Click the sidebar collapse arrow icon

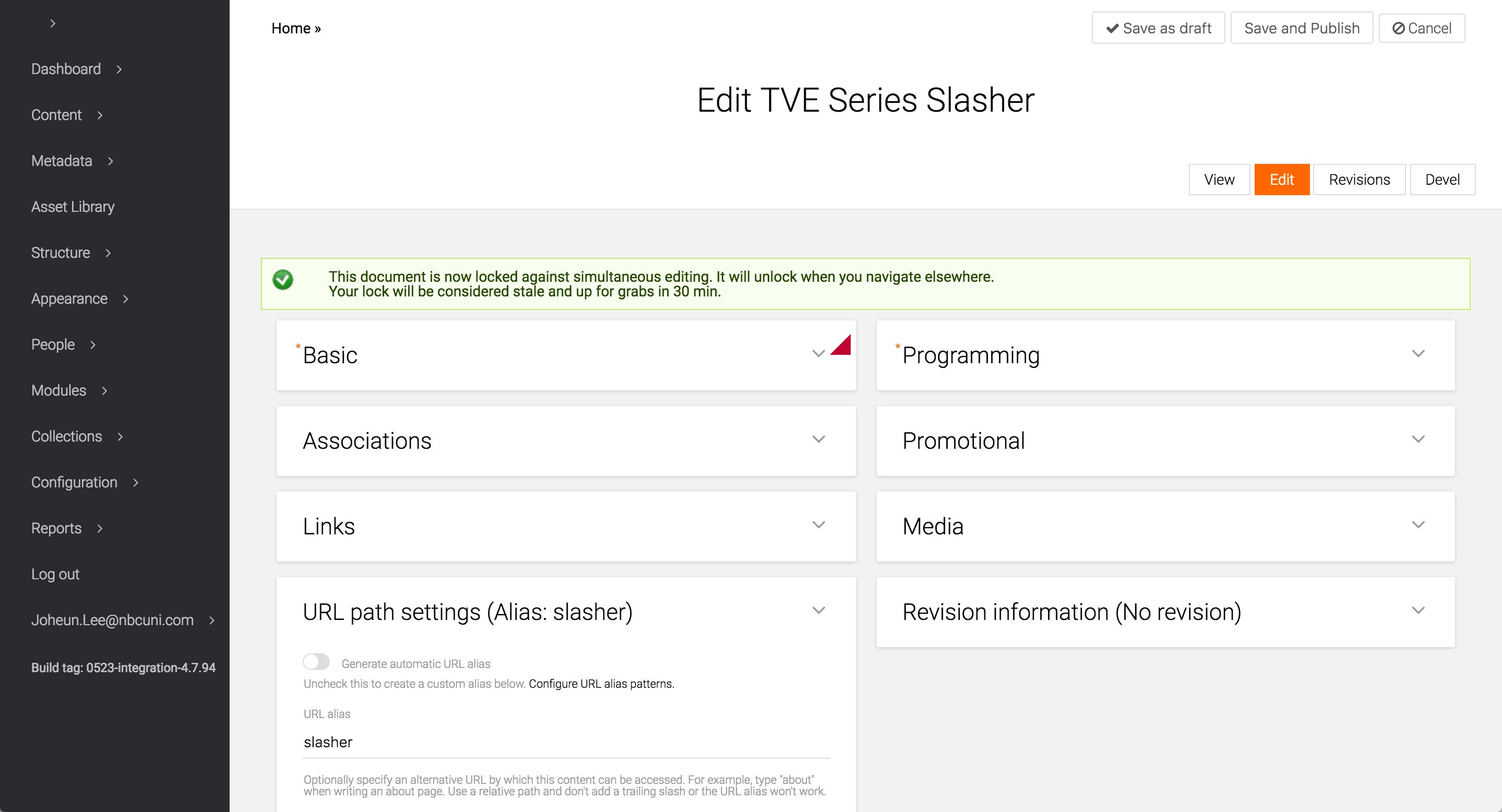(53, 23)
